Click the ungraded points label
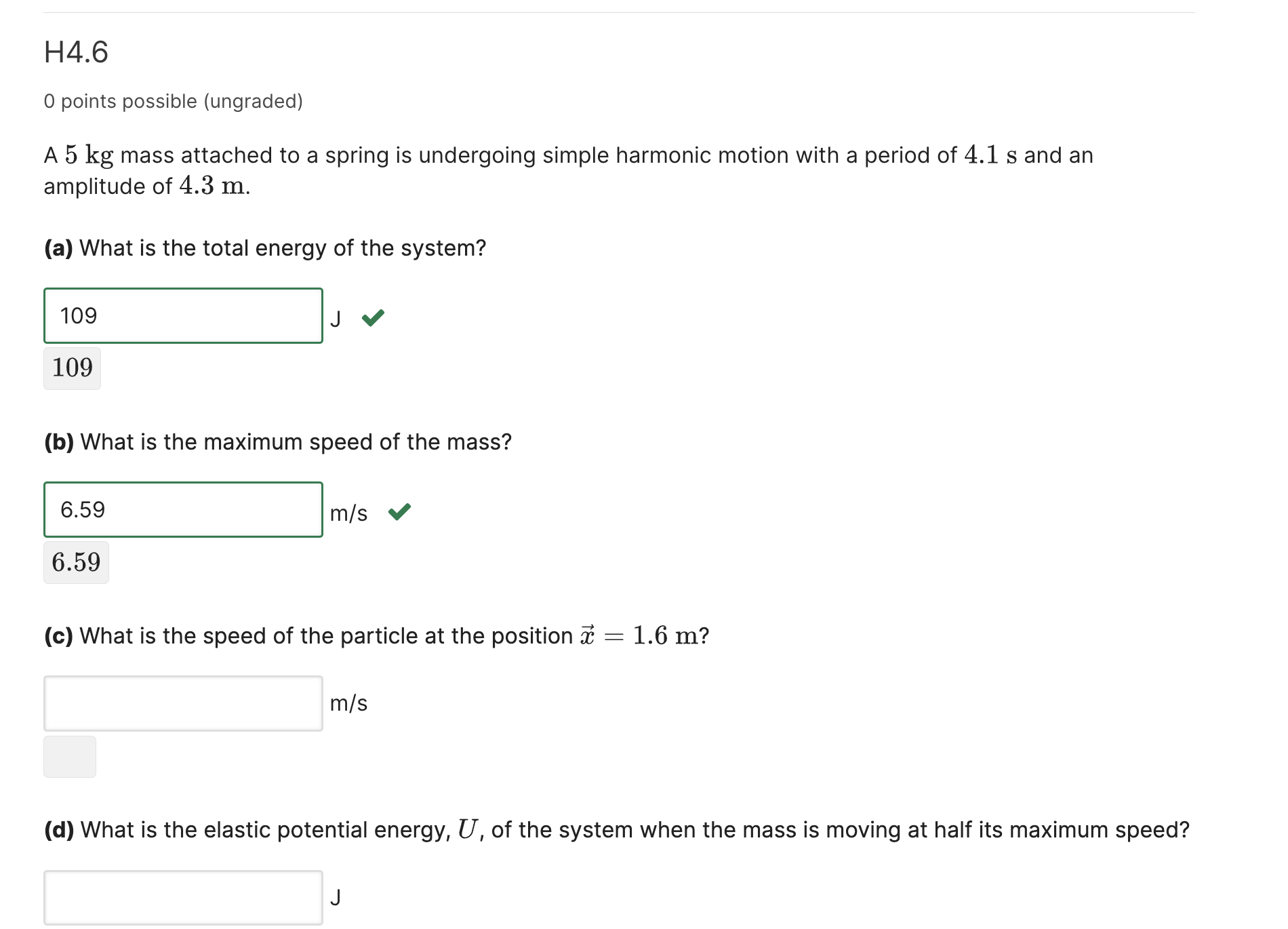Viewport: 1288px width, 929px height. tap(173, 100)
